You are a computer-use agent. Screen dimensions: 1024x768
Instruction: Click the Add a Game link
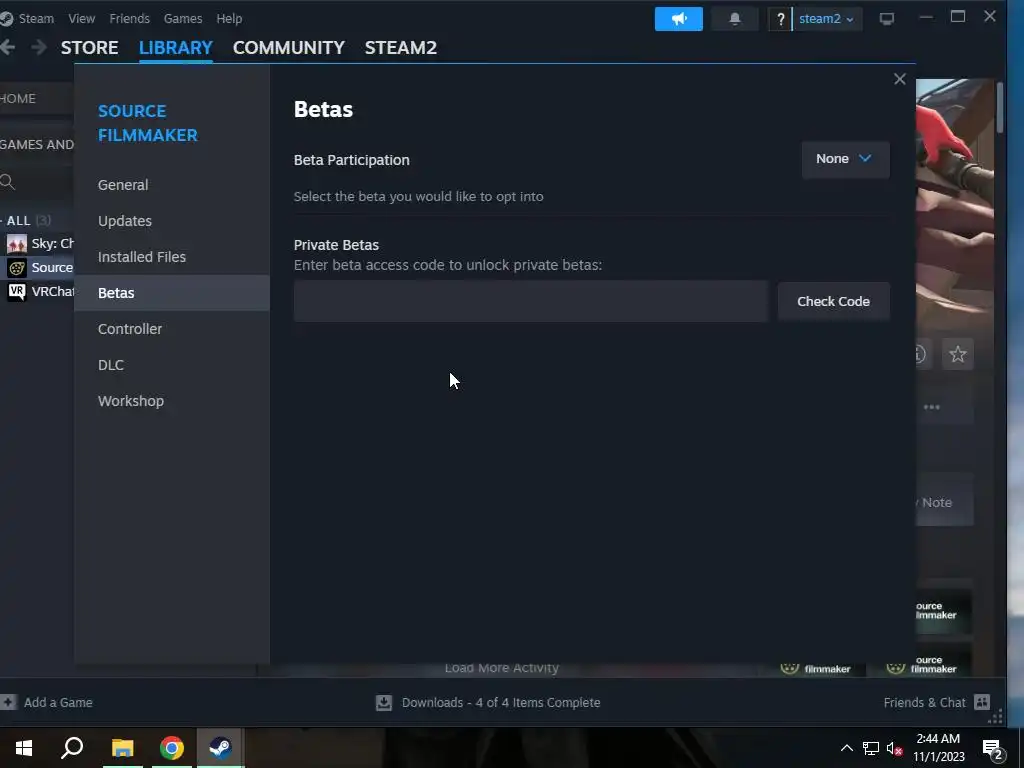pos(58,703)
